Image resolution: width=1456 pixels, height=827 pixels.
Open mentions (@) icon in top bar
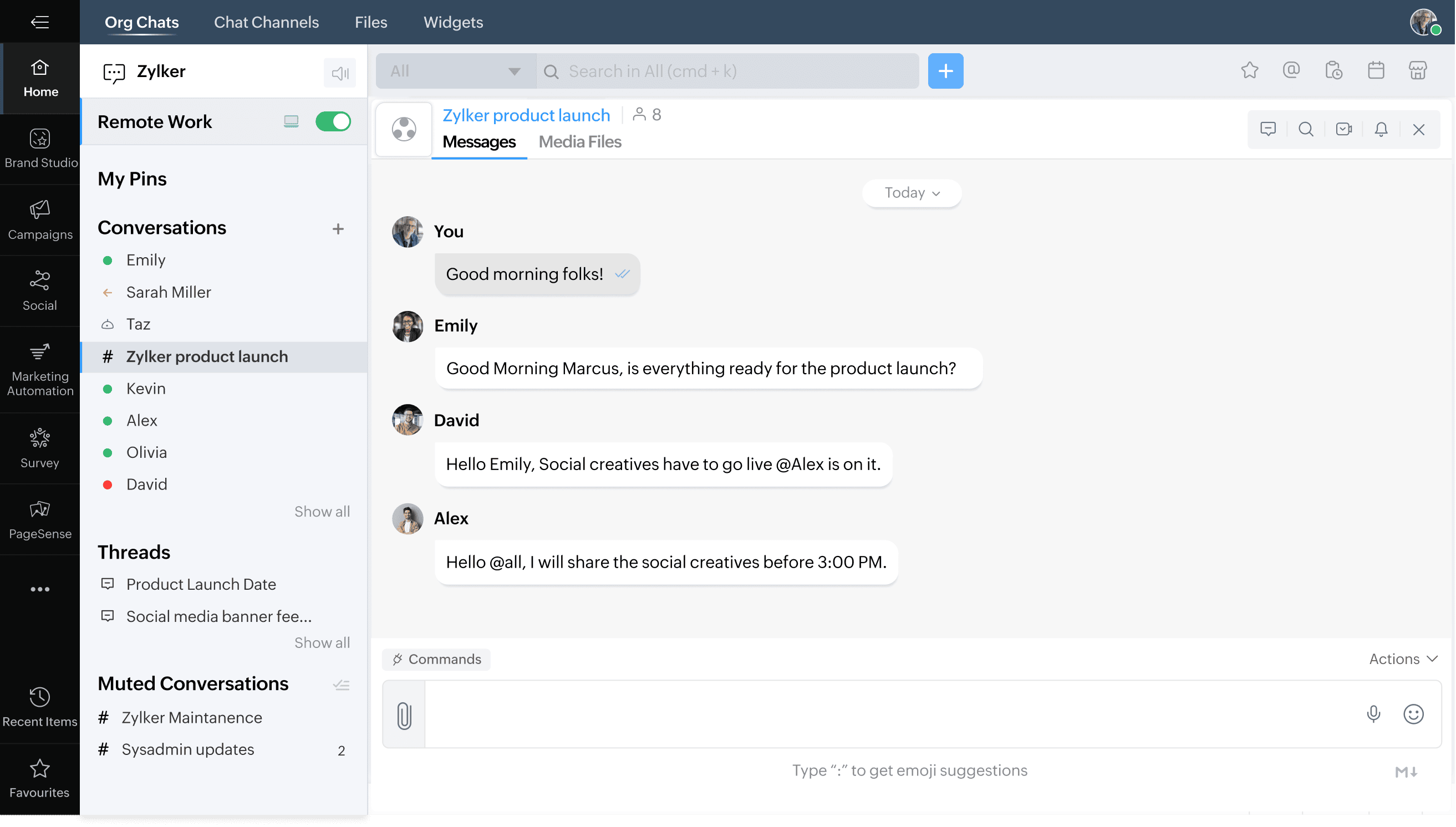(1292, 70)
